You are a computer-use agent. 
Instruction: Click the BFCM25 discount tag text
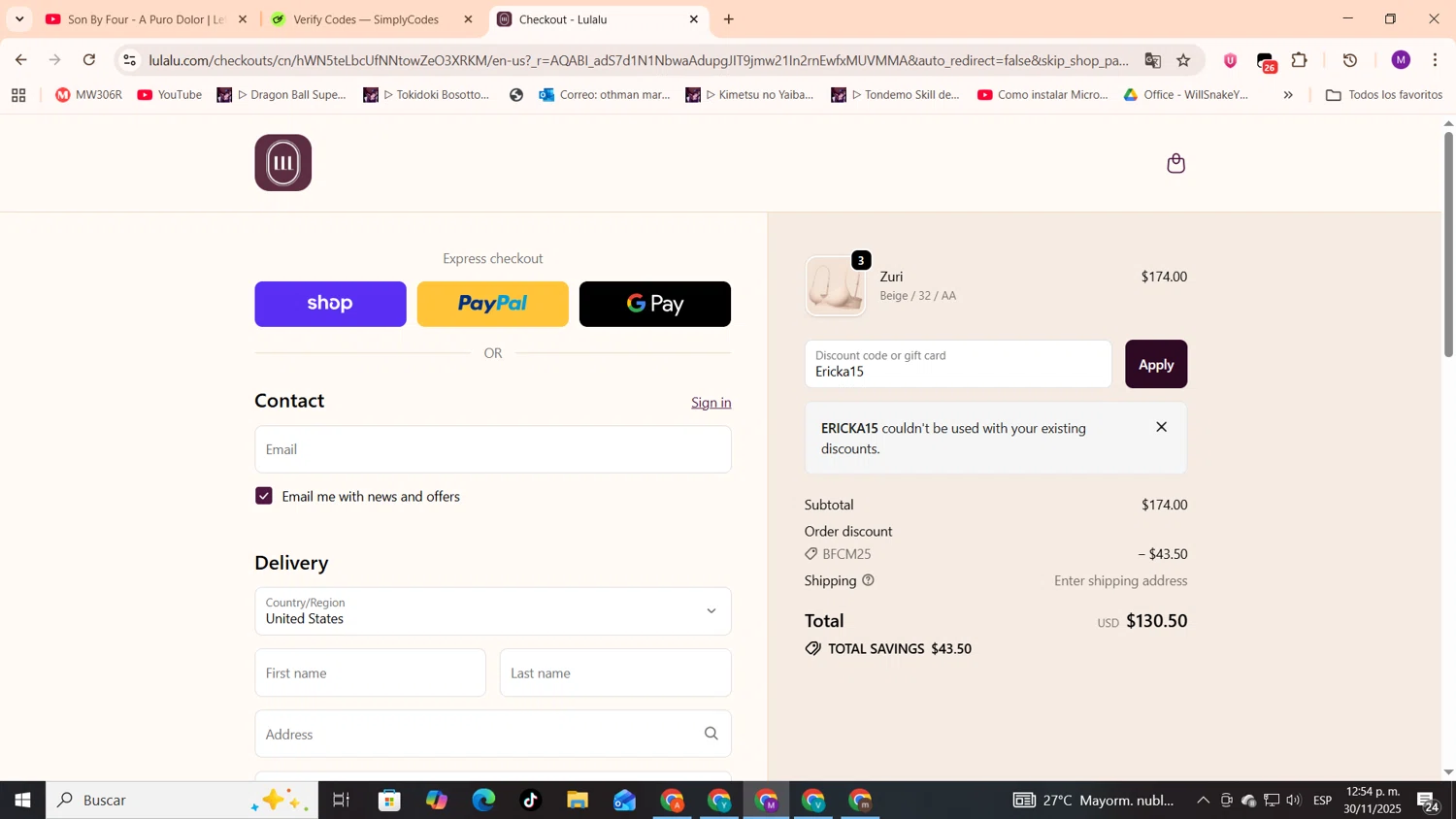click(846, 554)
